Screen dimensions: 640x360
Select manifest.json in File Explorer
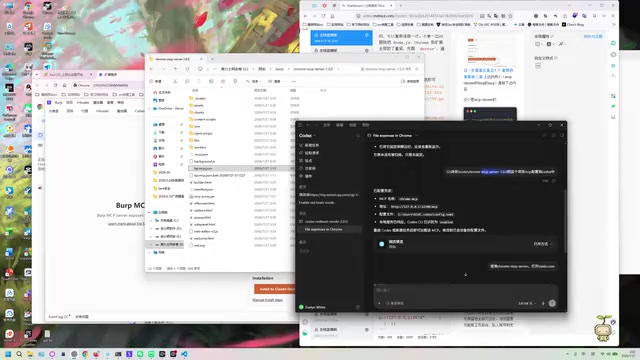pos(204,189)
